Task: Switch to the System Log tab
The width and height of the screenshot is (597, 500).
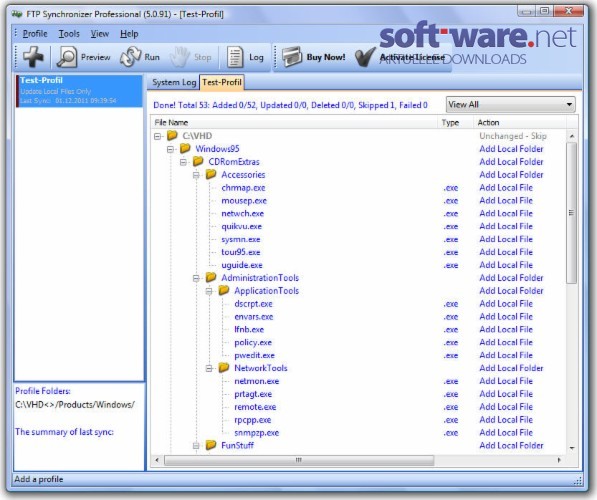Action: (x=174, y=82)
